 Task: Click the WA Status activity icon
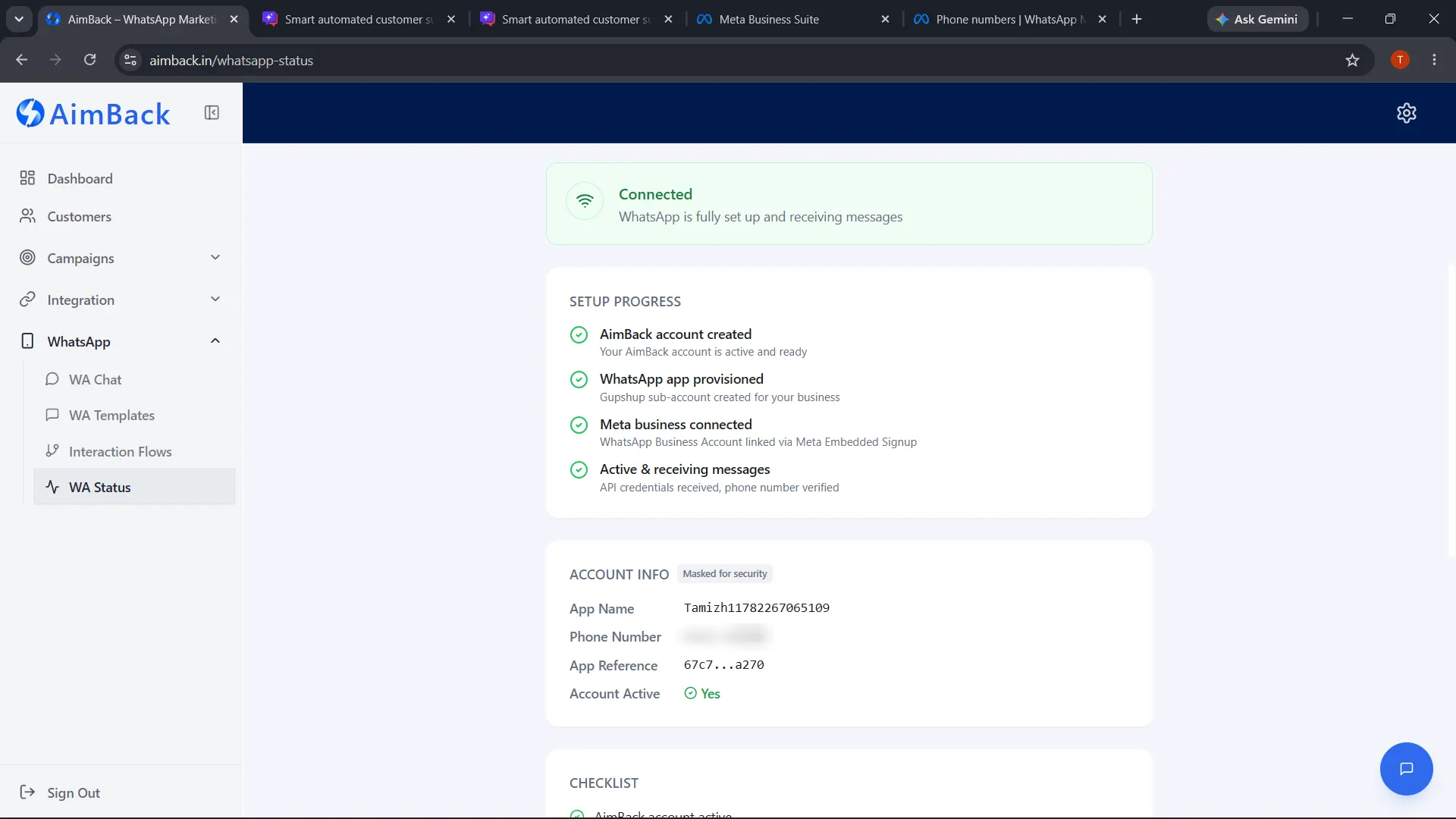pyautogui.click(x=52, y=487)
